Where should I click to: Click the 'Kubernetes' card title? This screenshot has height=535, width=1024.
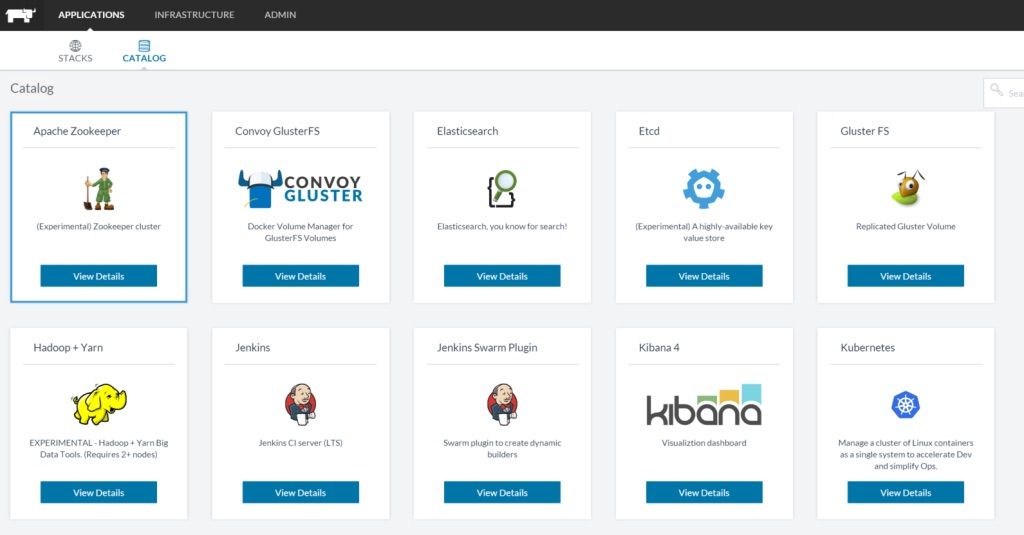(867, 347)
